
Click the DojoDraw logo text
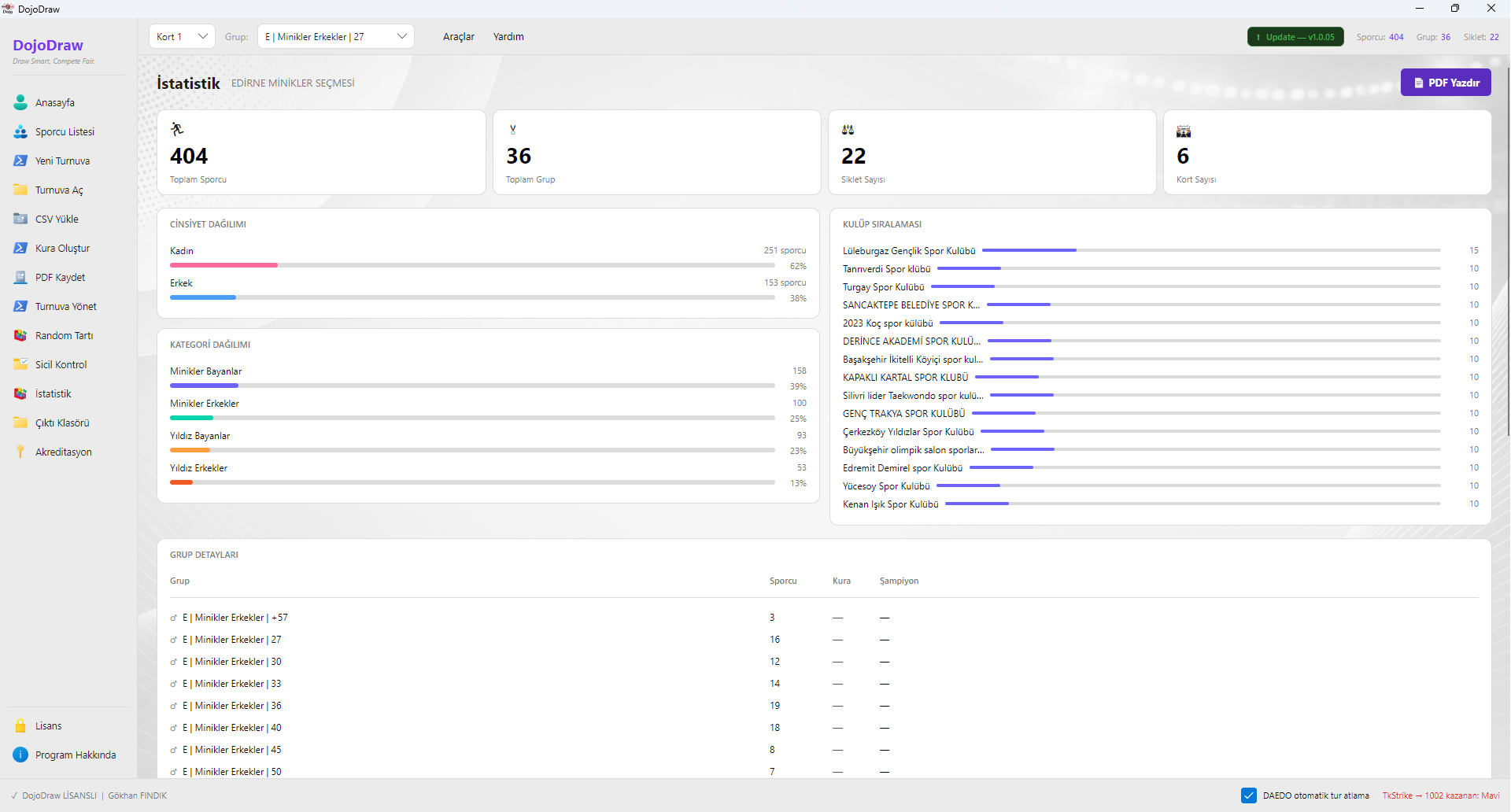click(x=48, y=46)
